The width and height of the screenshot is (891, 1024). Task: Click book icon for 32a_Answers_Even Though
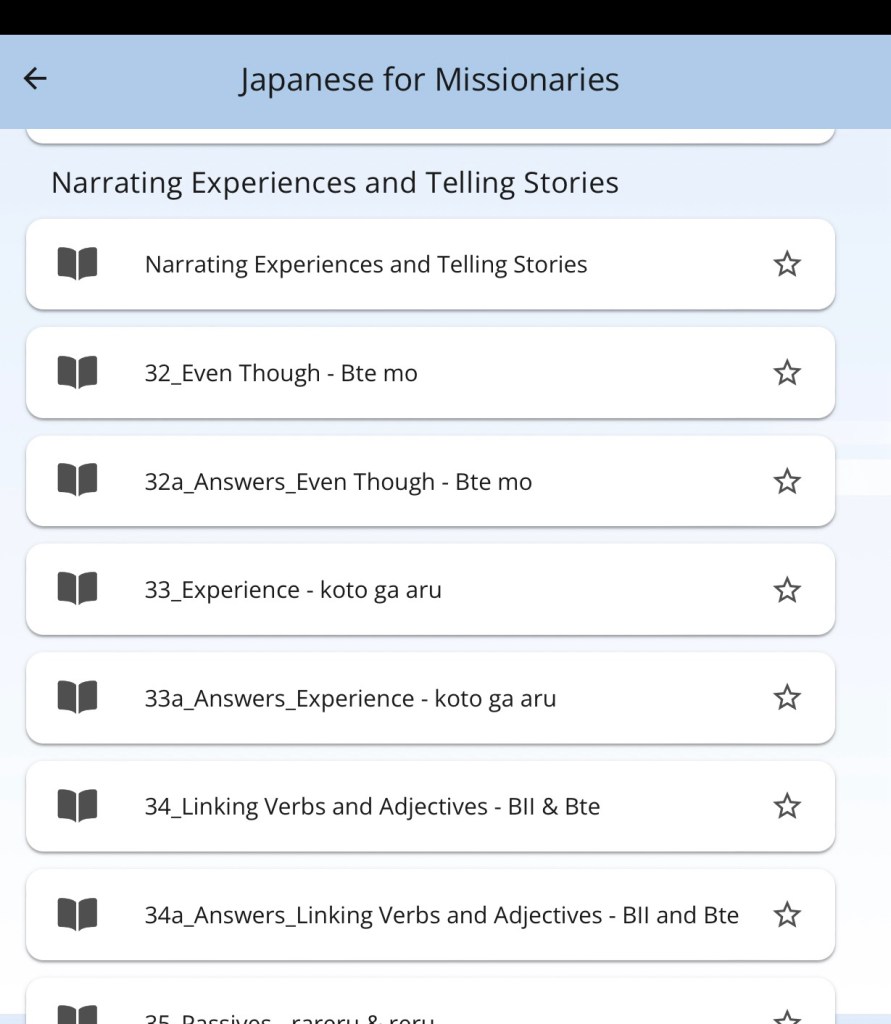click(x=77, y=481)
